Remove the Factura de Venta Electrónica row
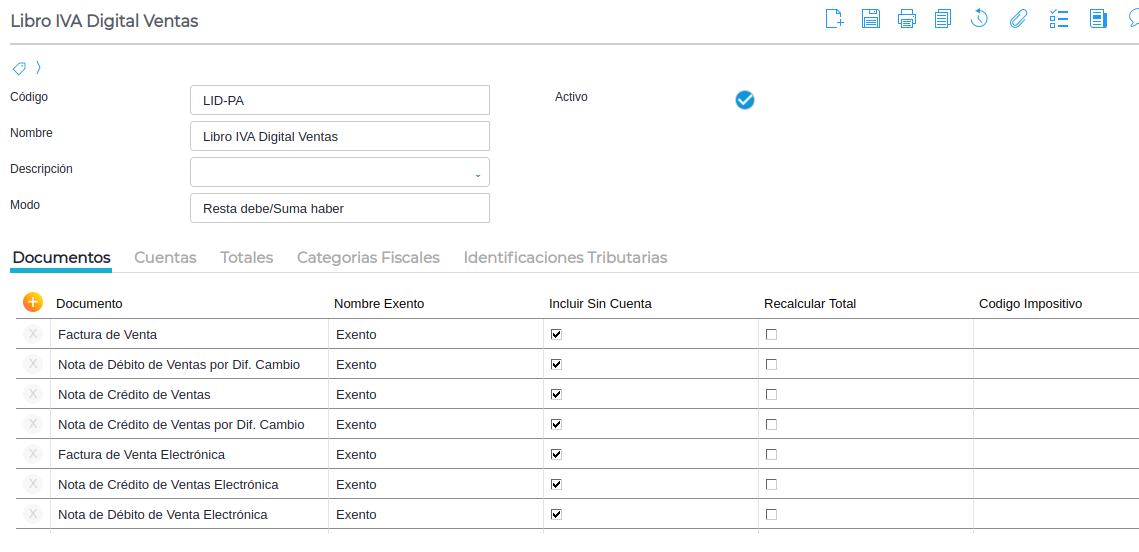 (33, 454)
